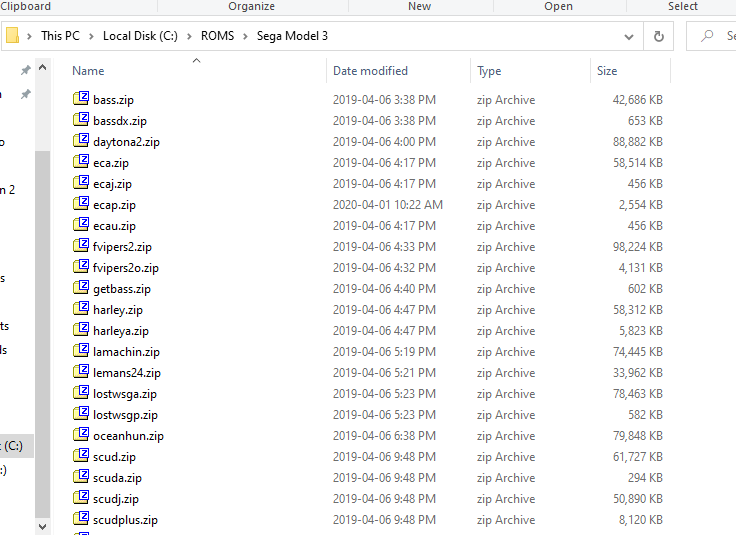Viewport: 736px width, 537px height.
Task: Click the harleya.zip file icon
Action: click(x=81, y=330)
